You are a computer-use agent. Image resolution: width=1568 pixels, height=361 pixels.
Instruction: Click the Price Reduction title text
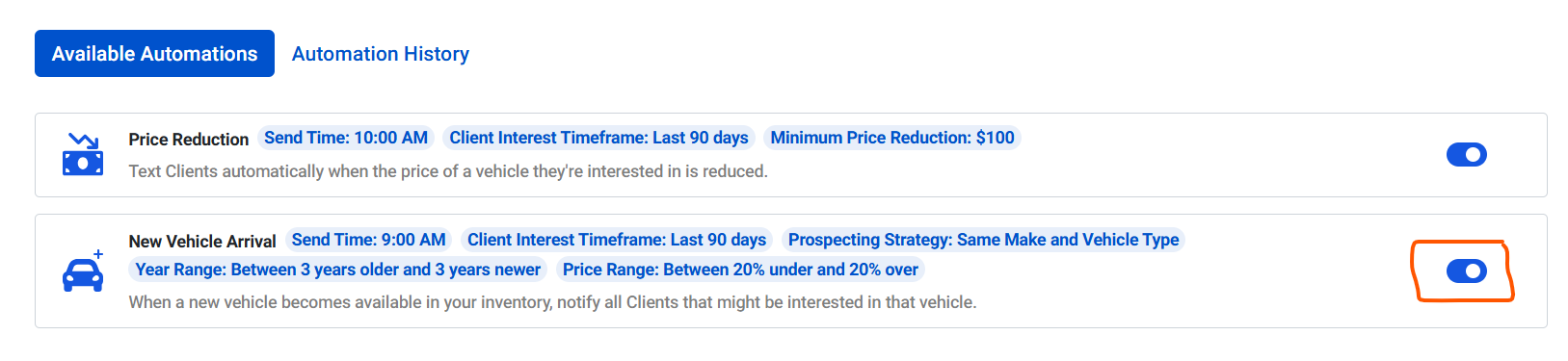tap(189, 140)
